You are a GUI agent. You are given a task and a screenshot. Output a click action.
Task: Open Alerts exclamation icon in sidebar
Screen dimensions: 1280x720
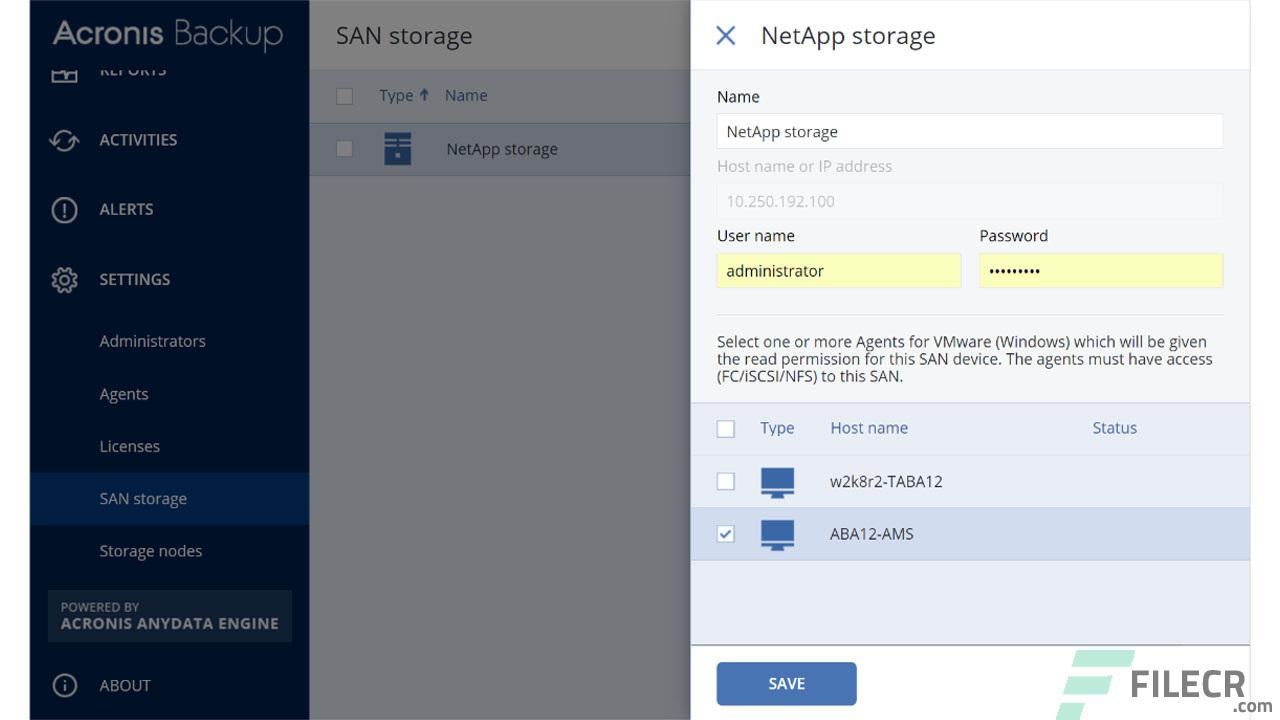tap(64, 210)
